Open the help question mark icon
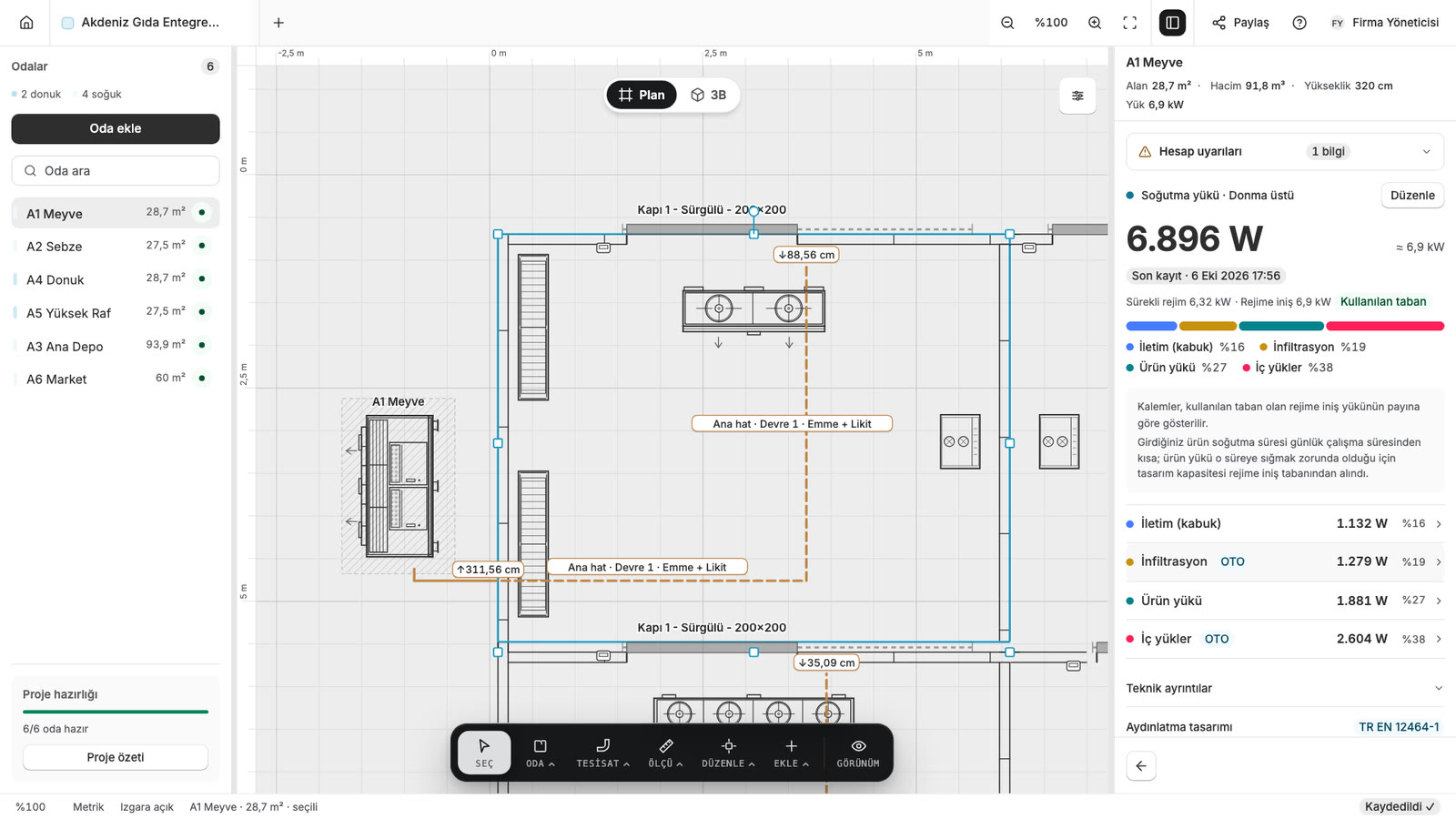The width and height of the screenshot is (1456, 819). tap(1299, 23)
